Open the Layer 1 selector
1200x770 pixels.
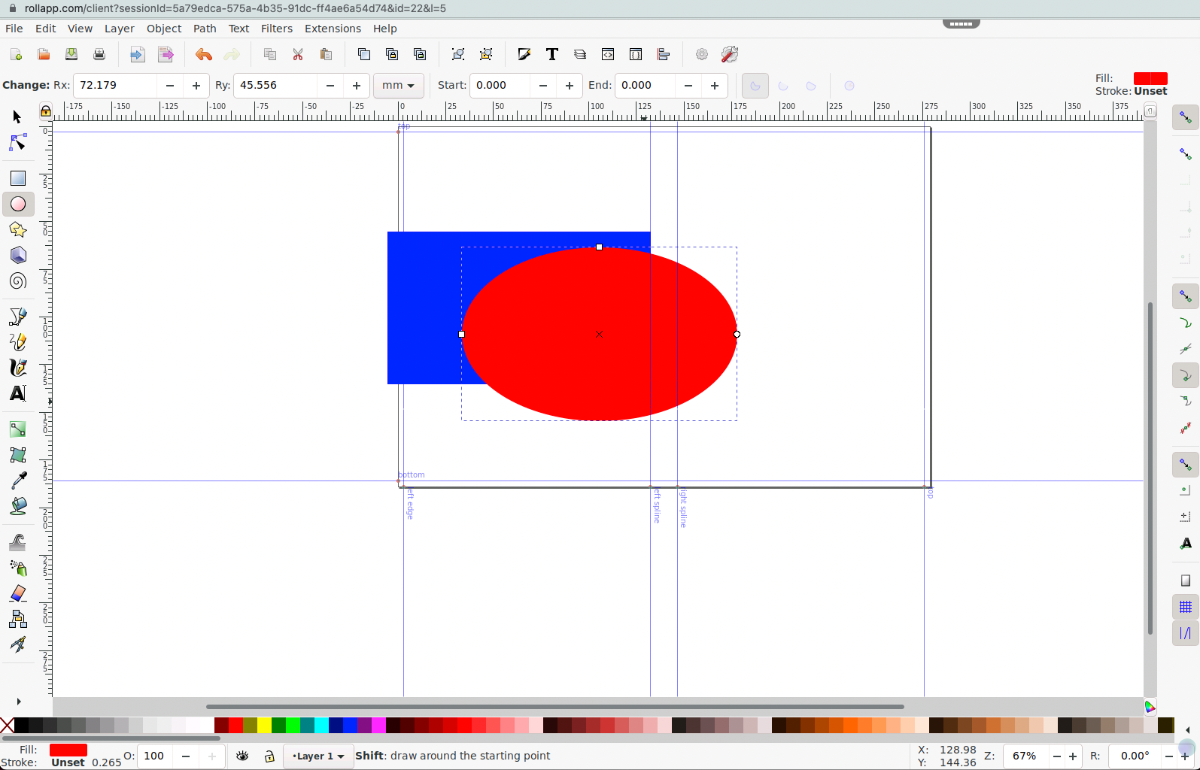coord(318,756)
